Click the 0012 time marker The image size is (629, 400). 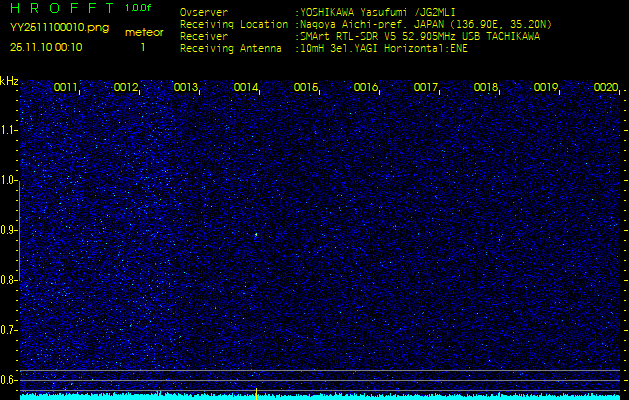click(x=126, y=87)
